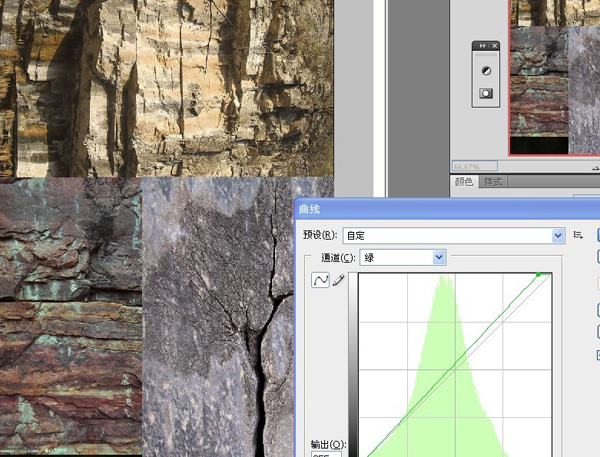Select the green curve control point
The height and width of the screenshot is (457, 600).
tap(538, 274)
